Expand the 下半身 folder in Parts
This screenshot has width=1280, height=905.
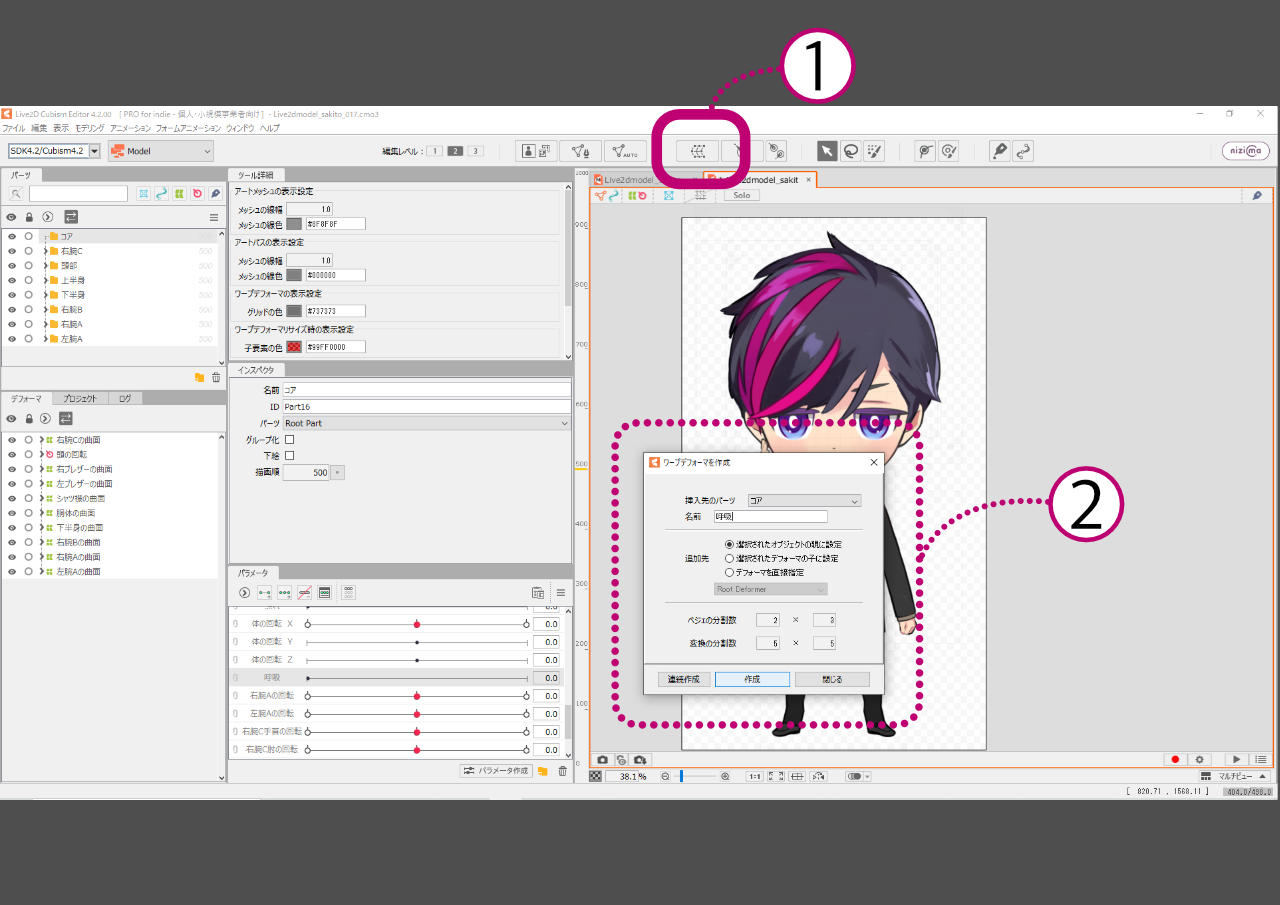(x=45, y=295)
